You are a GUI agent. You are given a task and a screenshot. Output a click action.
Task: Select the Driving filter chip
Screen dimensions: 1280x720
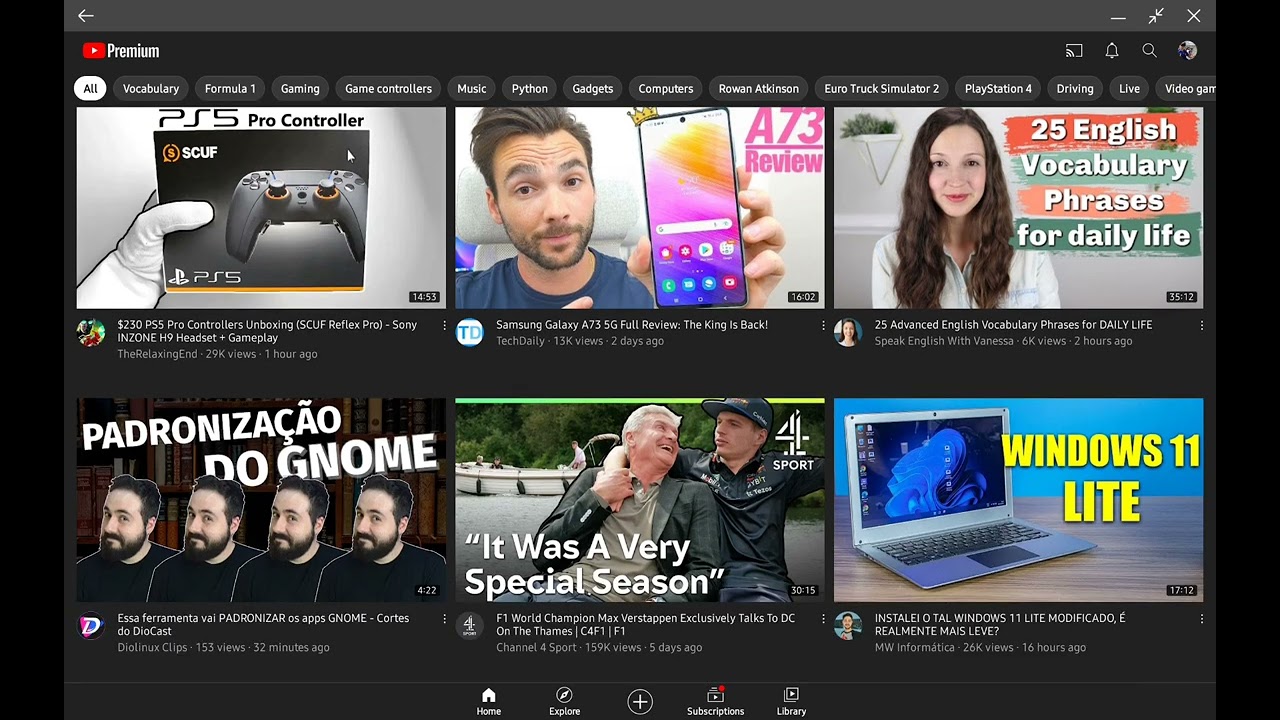coord(1075,88)
